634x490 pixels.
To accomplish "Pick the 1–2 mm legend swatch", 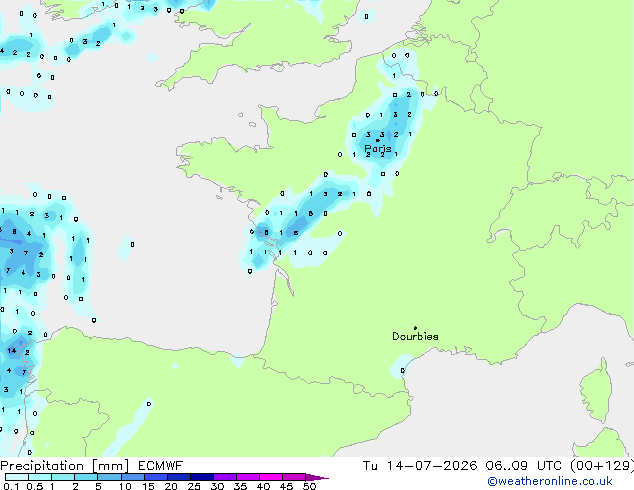I will tap(63, 477).
